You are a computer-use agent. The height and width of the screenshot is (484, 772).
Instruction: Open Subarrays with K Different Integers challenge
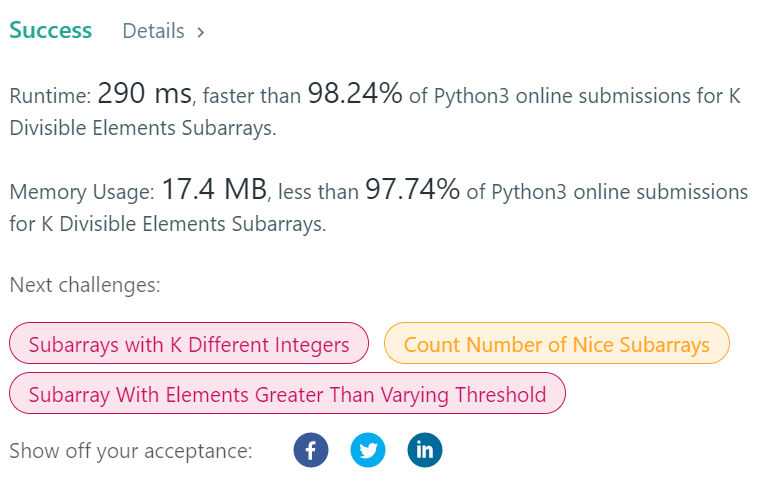tap(189, 345)
